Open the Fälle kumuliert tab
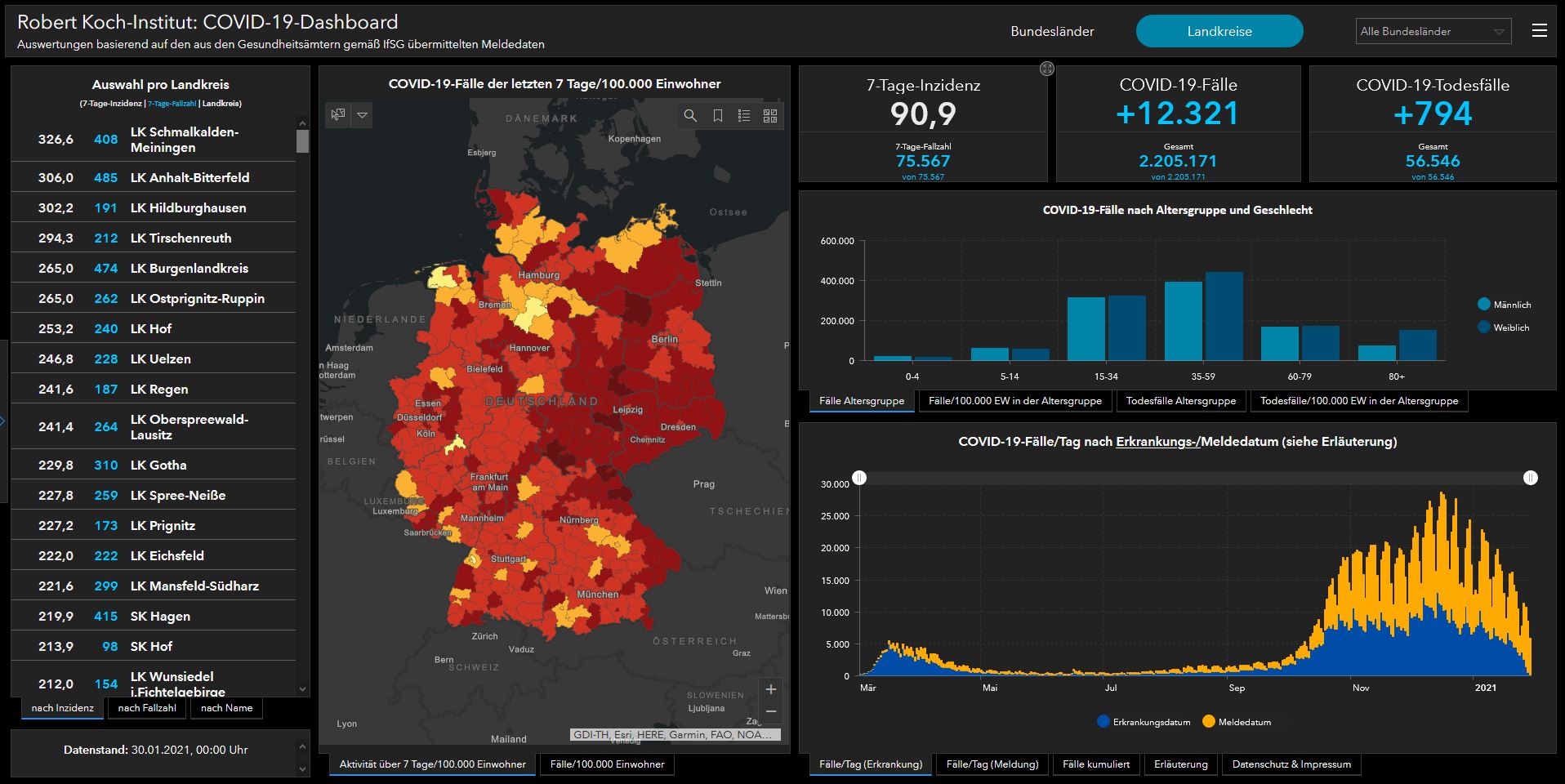Viewport: 1565px width, 784px height. pos(1096,764)
